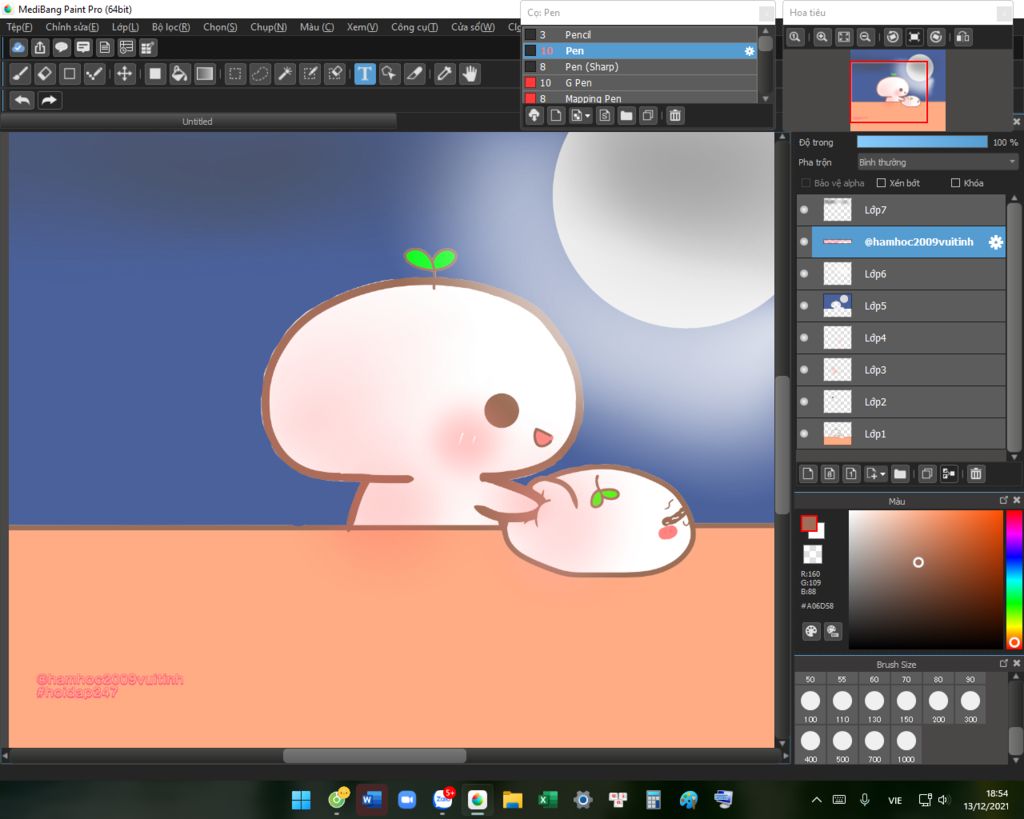This screenshot has width=1024, height=819.
Task: Toggle visibility of Lớp1 layer
Action: pos(804,434)
